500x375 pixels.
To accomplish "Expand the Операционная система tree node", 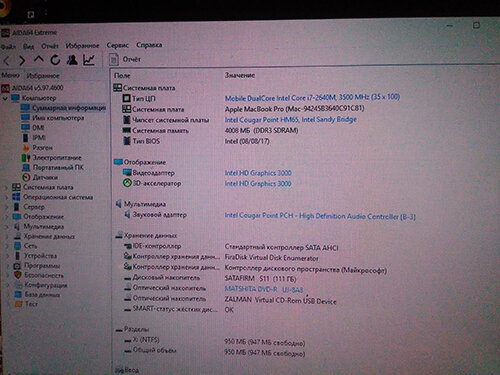I will (x=6, y=197).
